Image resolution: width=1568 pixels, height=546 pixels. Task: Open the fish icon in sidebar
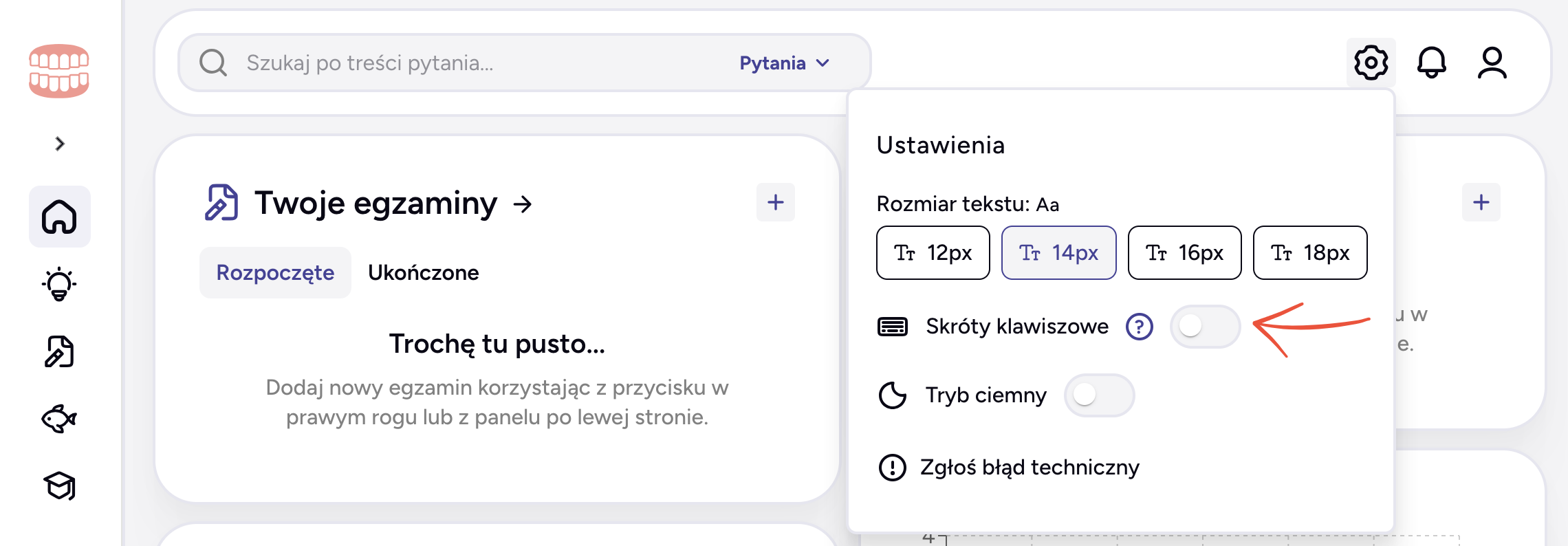click(59, 419)
